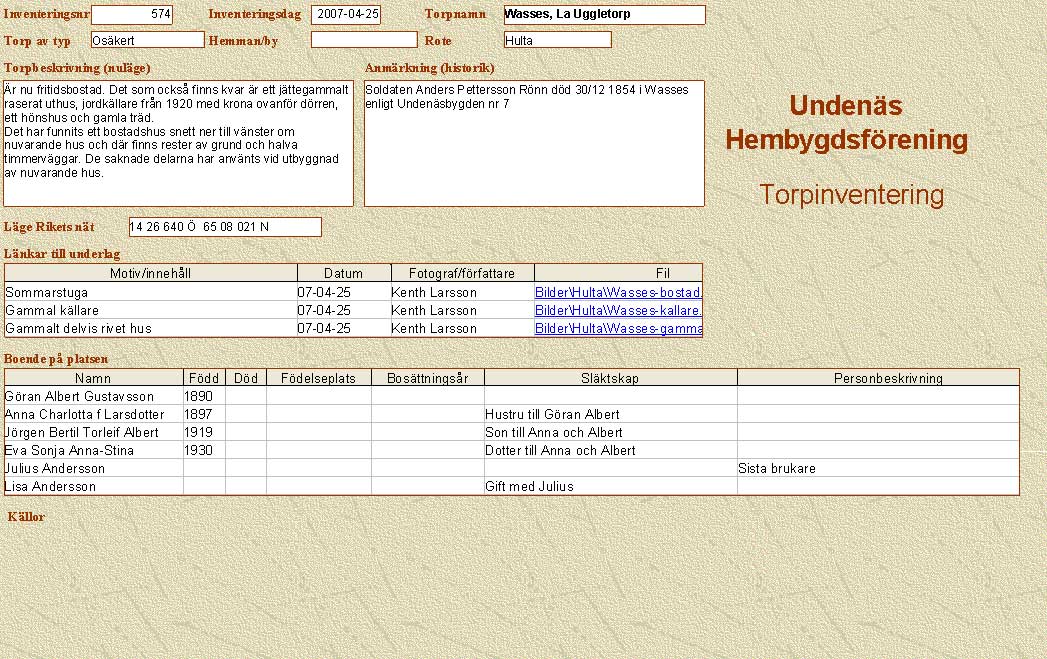Click the Motiv/innehåll column header
The height and width of the screenshot is (659, 1047).
[151, 273]
